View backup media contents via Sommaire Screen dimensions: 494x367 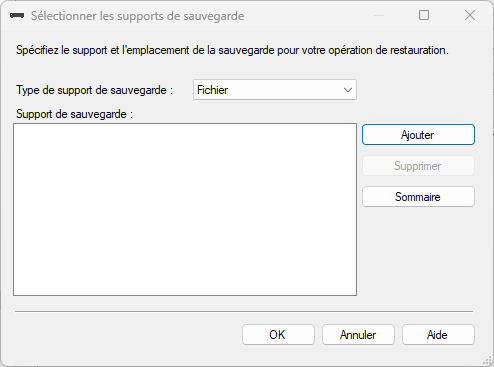click(x=418, y=197)
